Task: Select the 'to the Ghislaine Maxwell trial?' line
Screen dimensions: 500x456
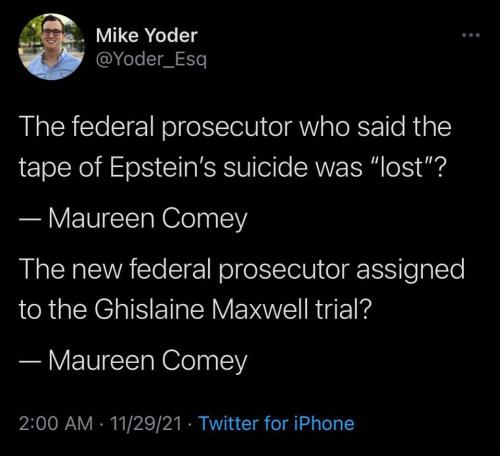Action: coord(195,309)
